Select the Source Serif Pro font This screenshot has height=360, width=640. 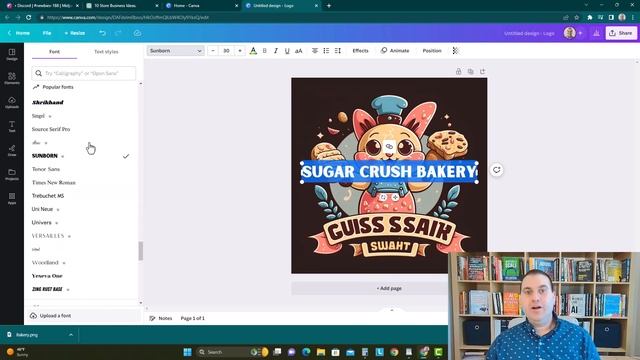coord(51,129)
